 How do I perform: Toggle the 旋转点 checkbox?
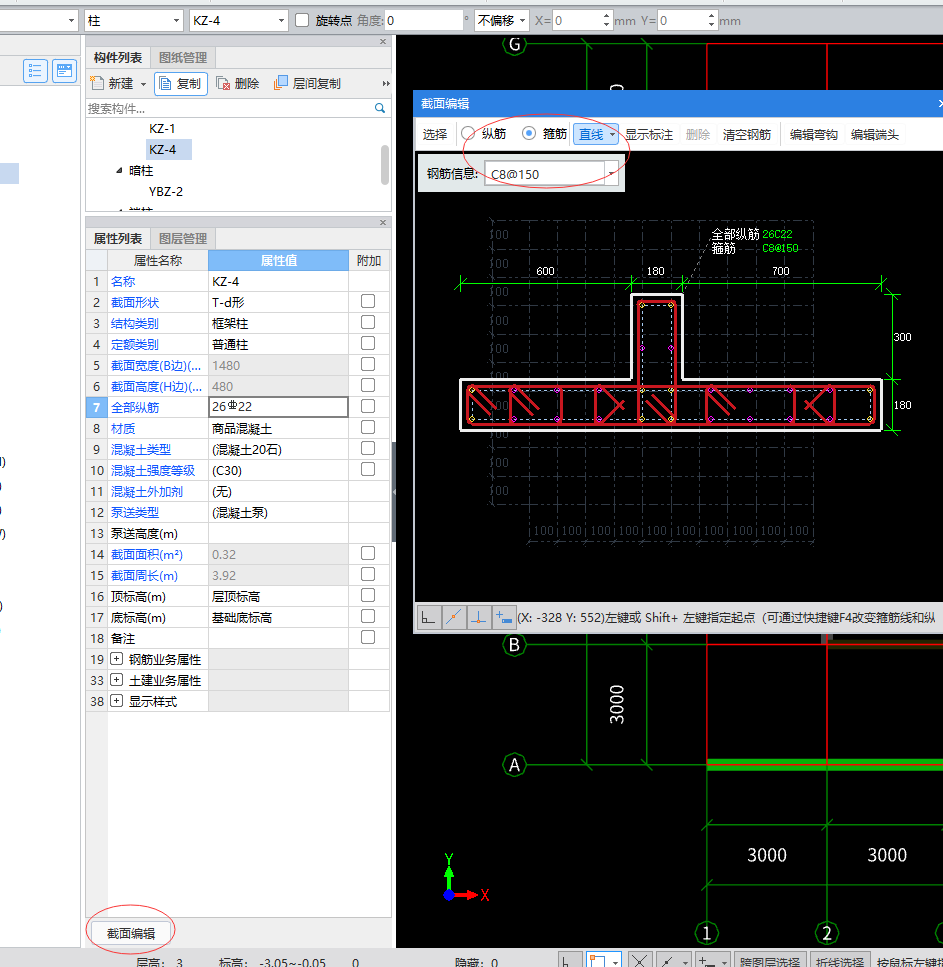(x=302, y=20)
